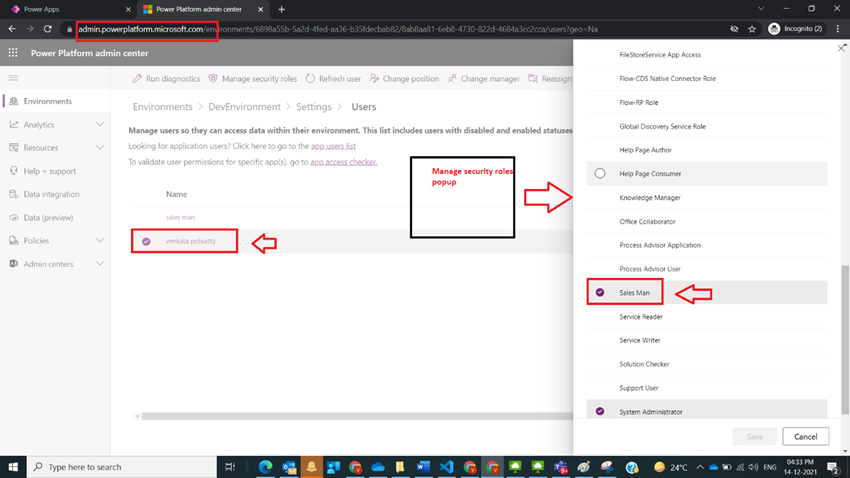Open the browser three-dot menu

(838, 29)
